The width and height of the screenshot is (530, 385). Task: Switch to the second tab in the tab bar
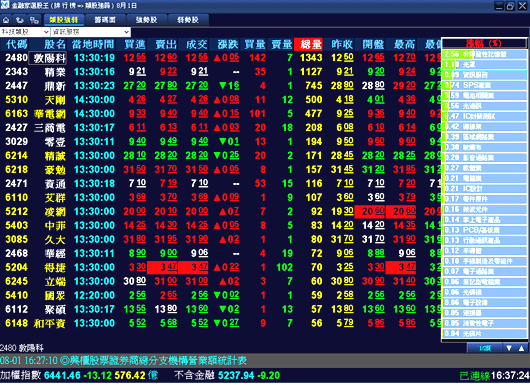105,20
